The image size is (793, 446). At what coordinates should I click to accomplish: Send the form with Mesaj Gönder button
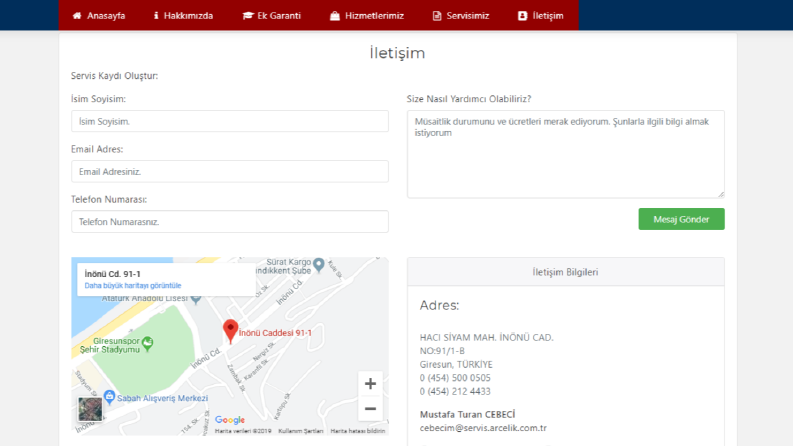[x=681, y=219]
